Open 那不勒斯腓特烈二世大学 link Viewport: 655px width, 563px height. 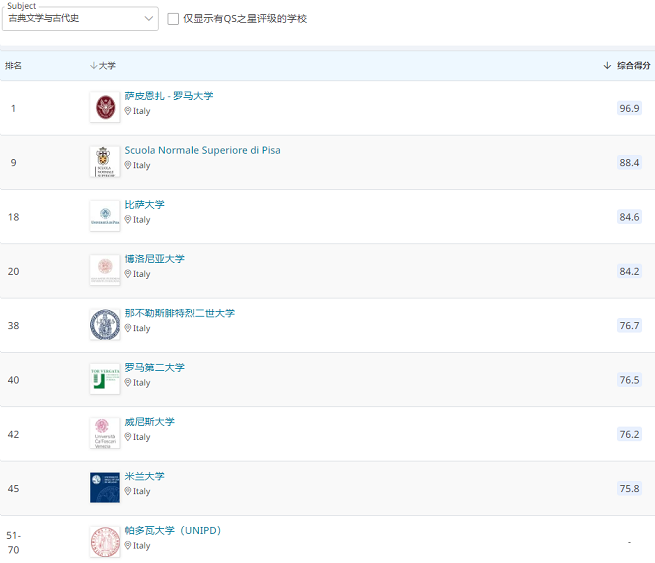click(180, 313)
